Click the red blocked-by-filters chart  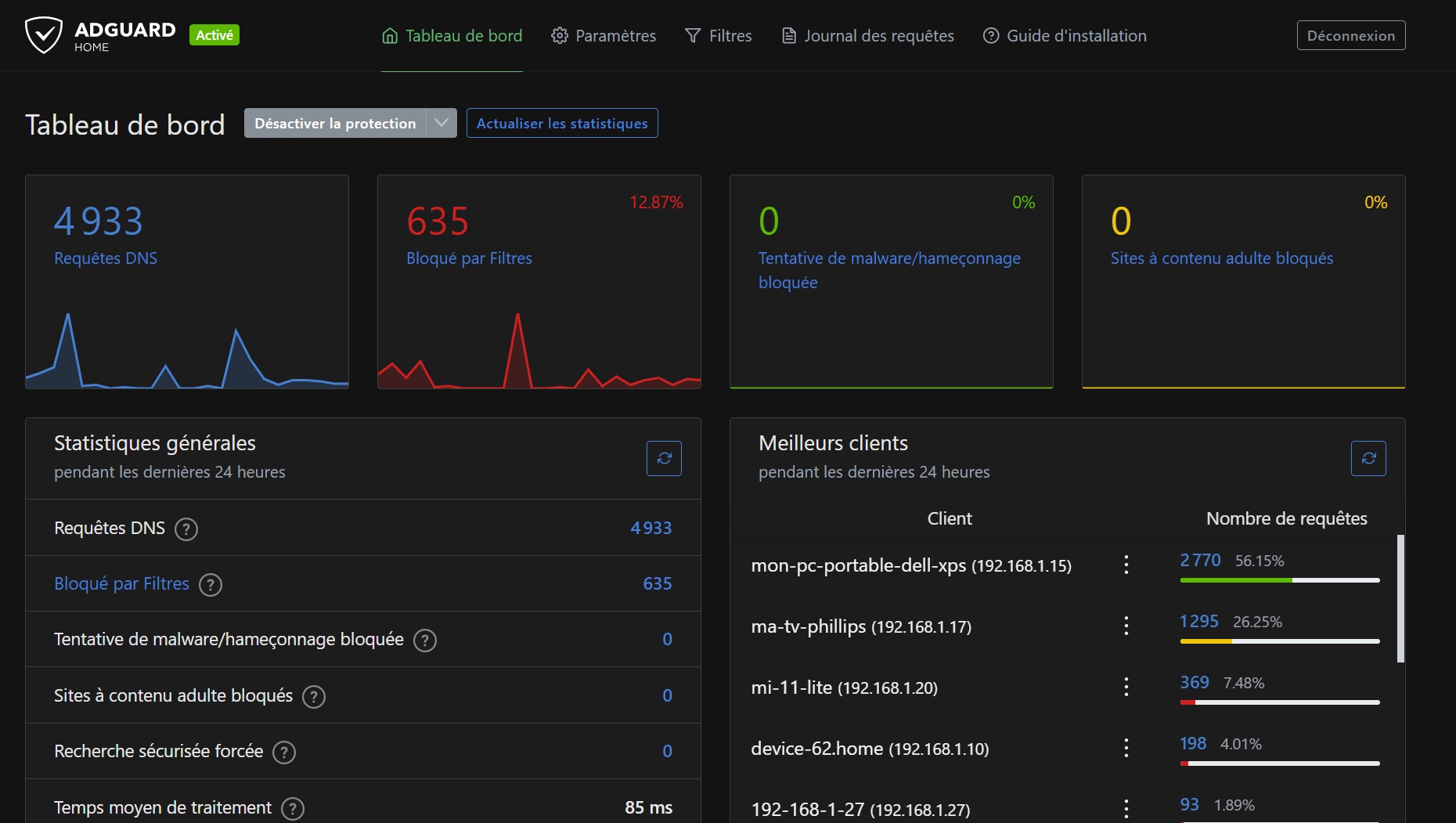coord(539,350)
